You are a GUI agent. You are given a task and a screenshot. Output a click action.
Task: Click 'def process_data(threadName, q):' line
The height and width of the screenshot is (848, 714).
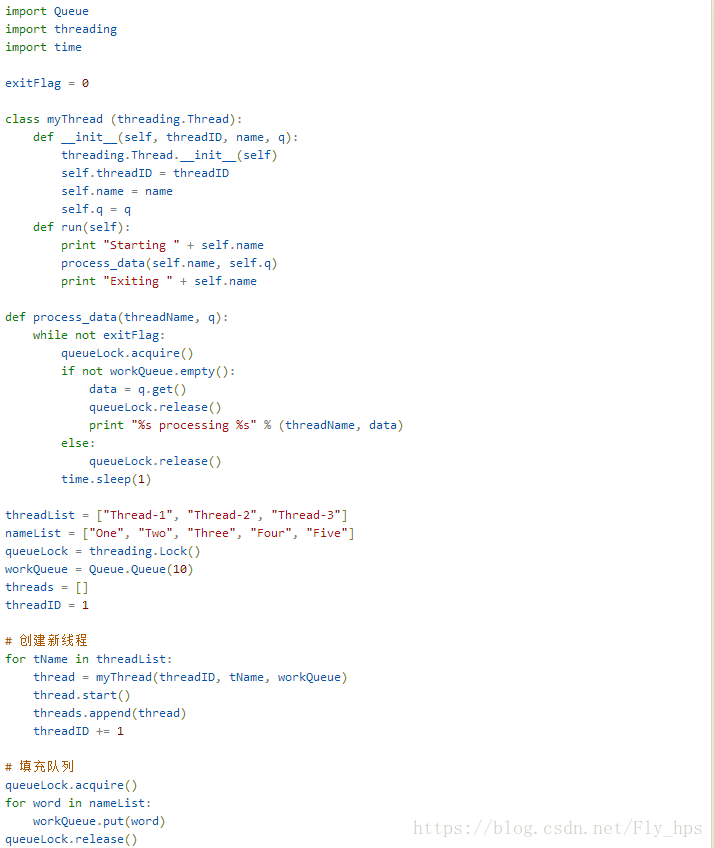[x=117, y=317]
